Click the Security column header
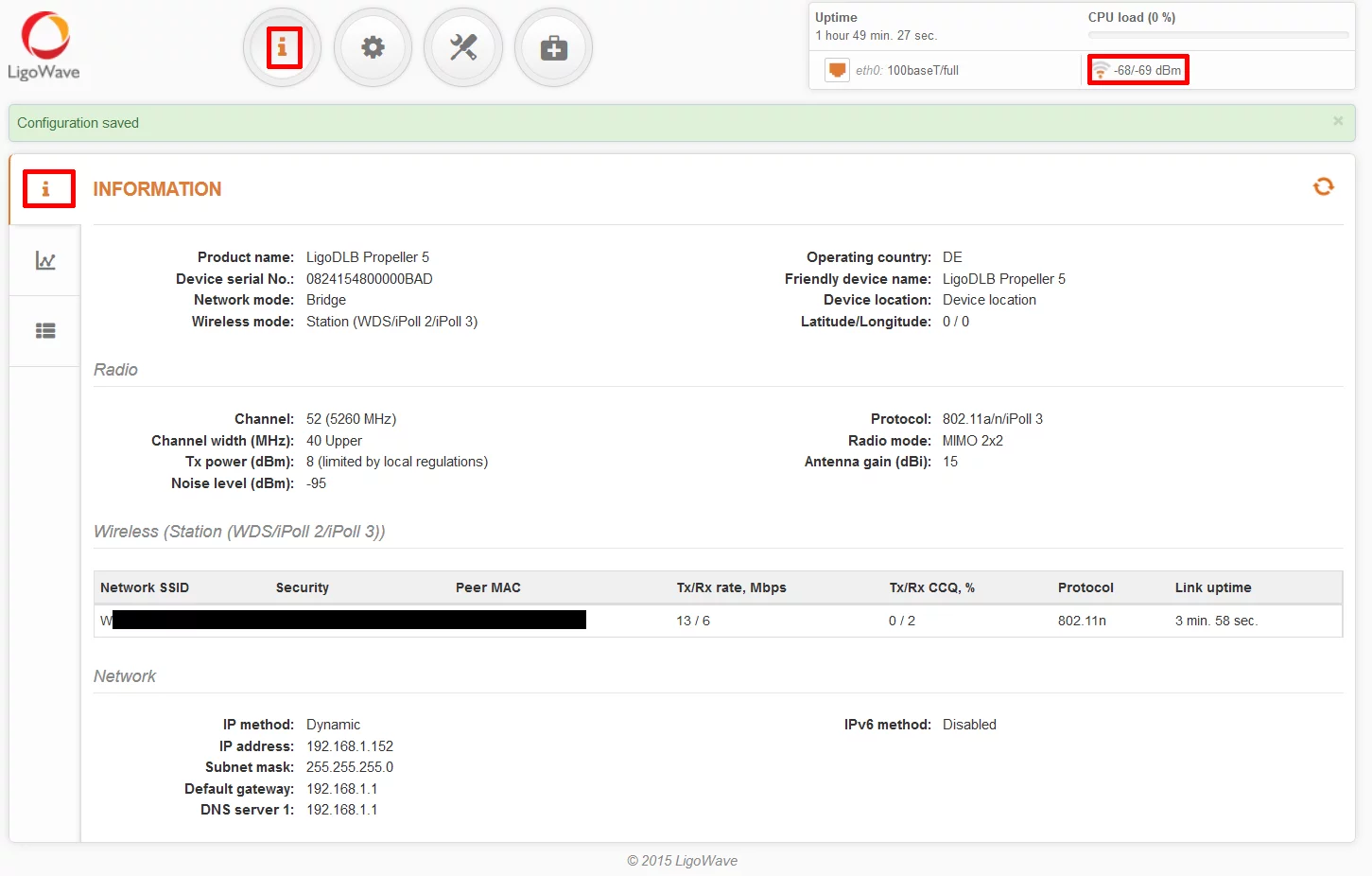 click(x=303, y=587)
